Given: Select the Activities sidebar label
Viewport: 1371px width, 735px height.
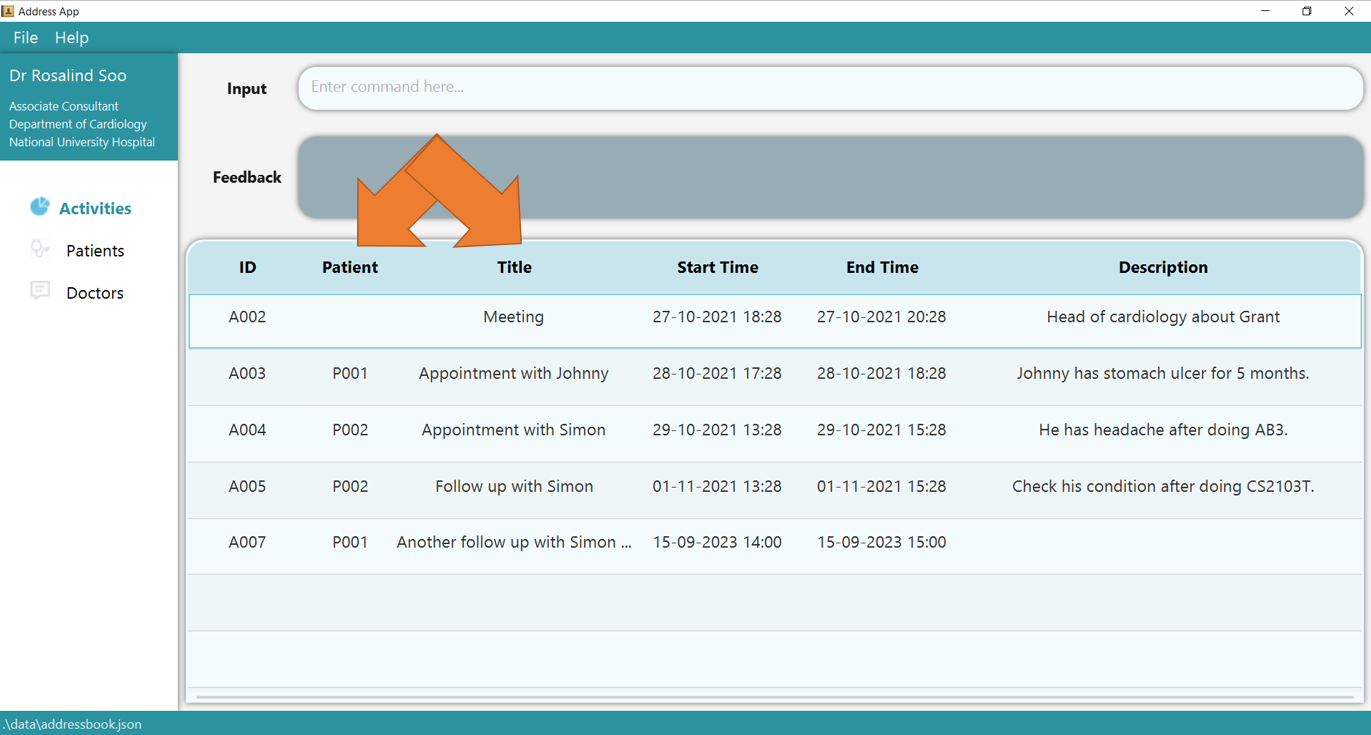Looking at the screenshot, I should [95, 209].
